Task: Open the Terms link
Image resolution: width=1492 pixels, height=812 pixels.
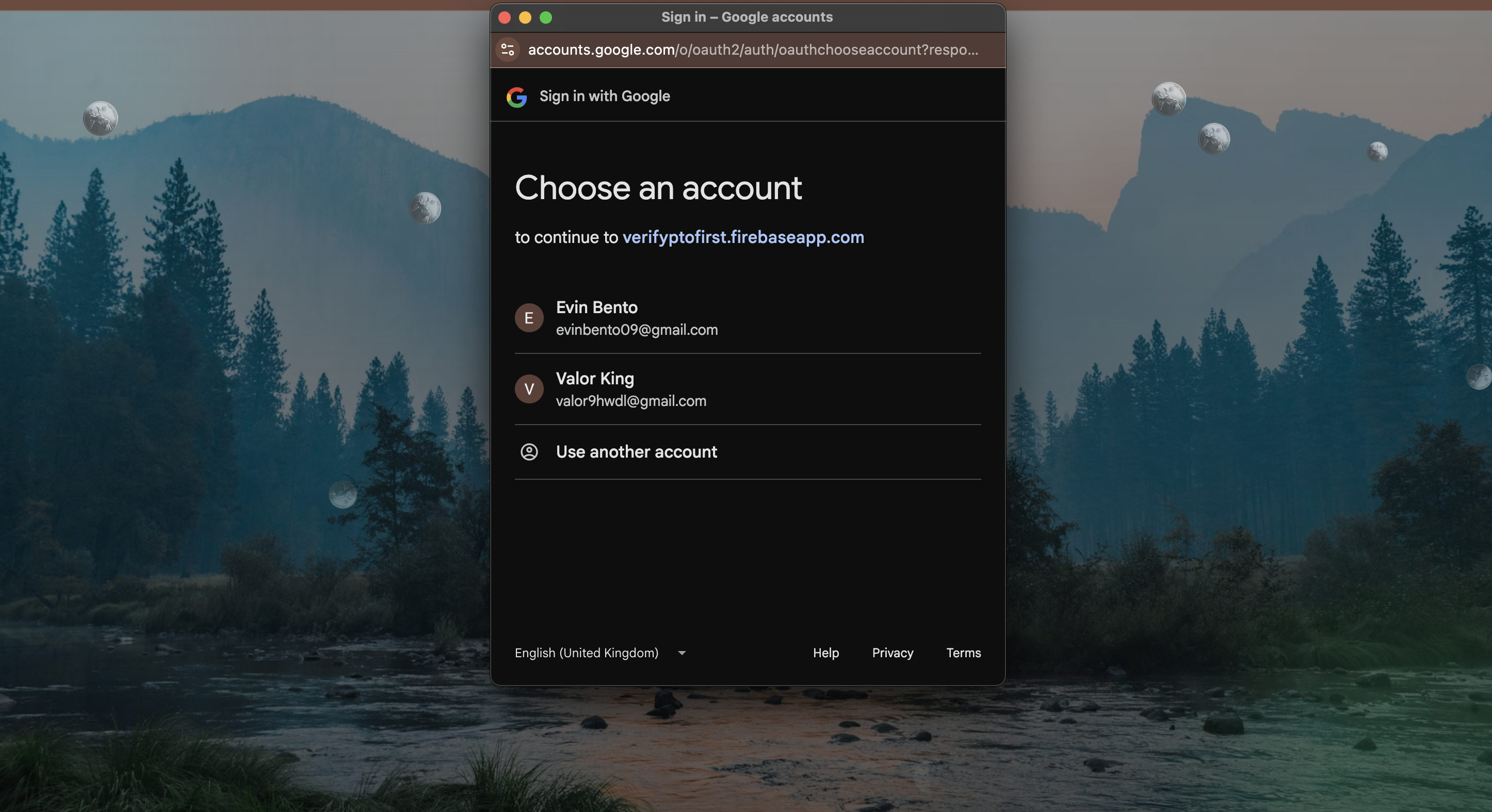Action: point(963,653)
